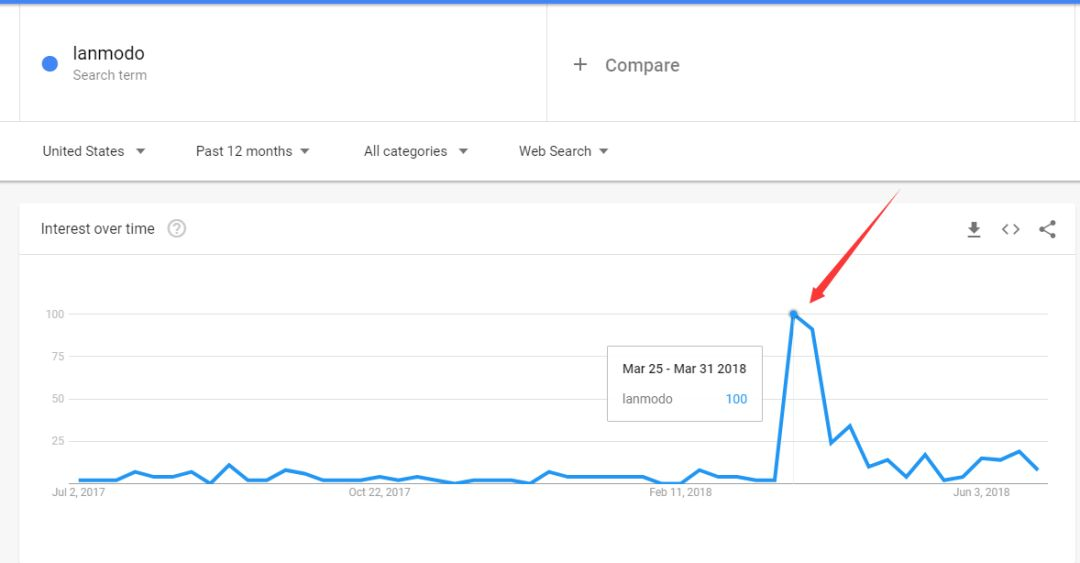
Task: Select the peak data point at 100
Action: 793,314
